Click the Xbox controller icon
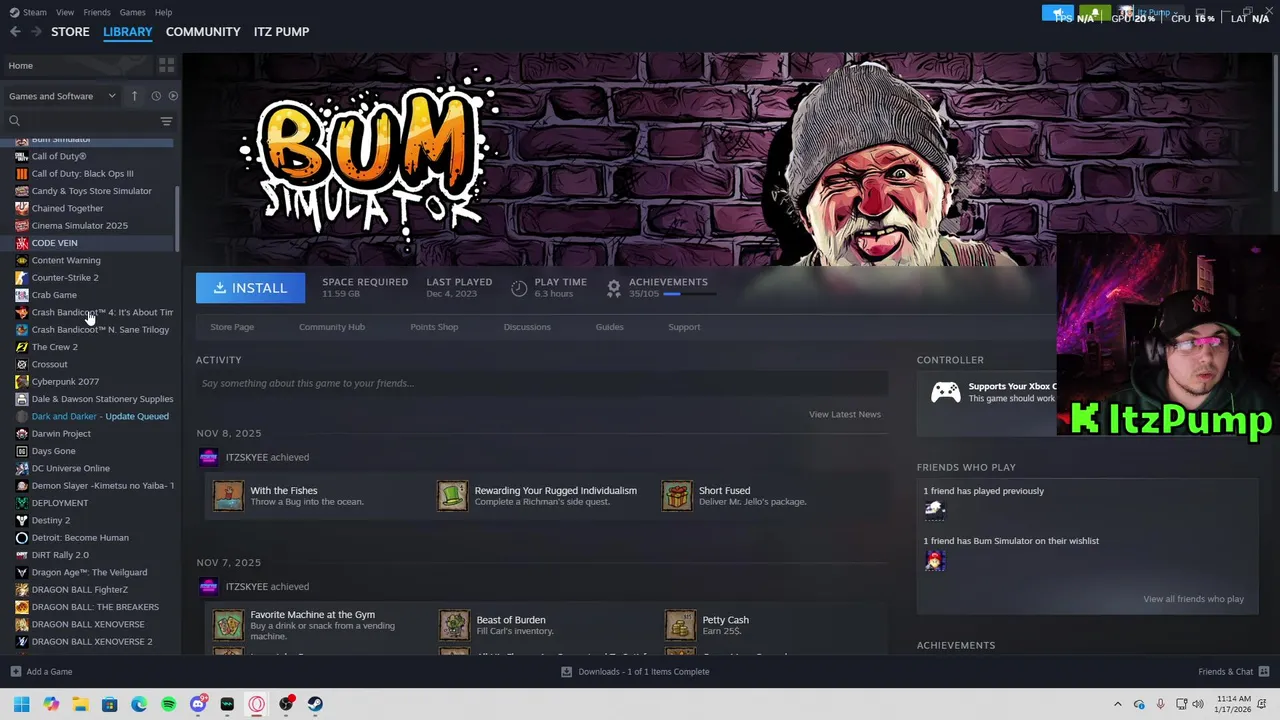The width and height of the screenshot is (1280, 720). pos(945,392)
